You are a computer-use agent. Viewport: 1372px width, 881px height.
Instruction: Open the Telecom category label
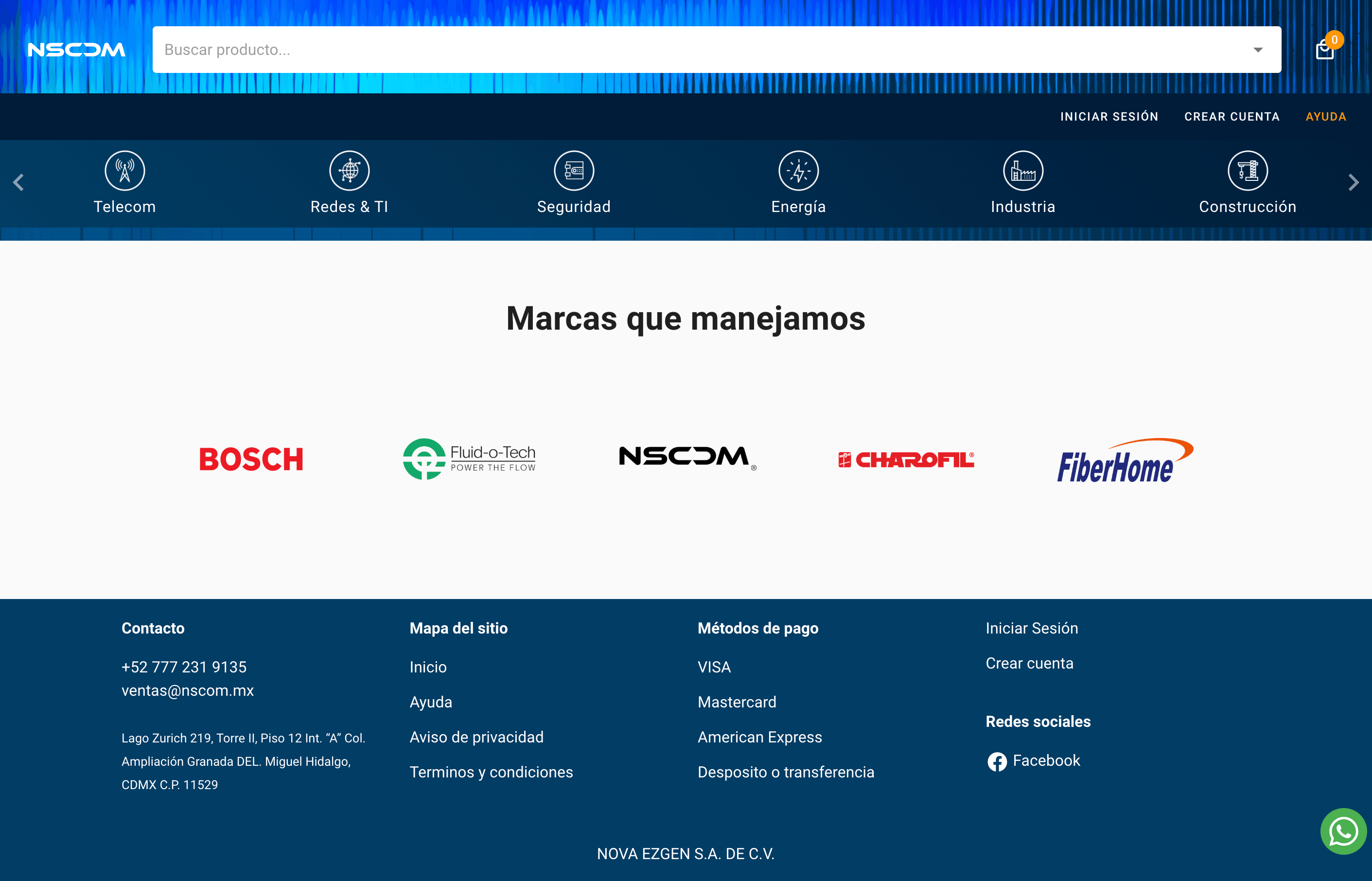pyautogui.click(x=124, y=207)
